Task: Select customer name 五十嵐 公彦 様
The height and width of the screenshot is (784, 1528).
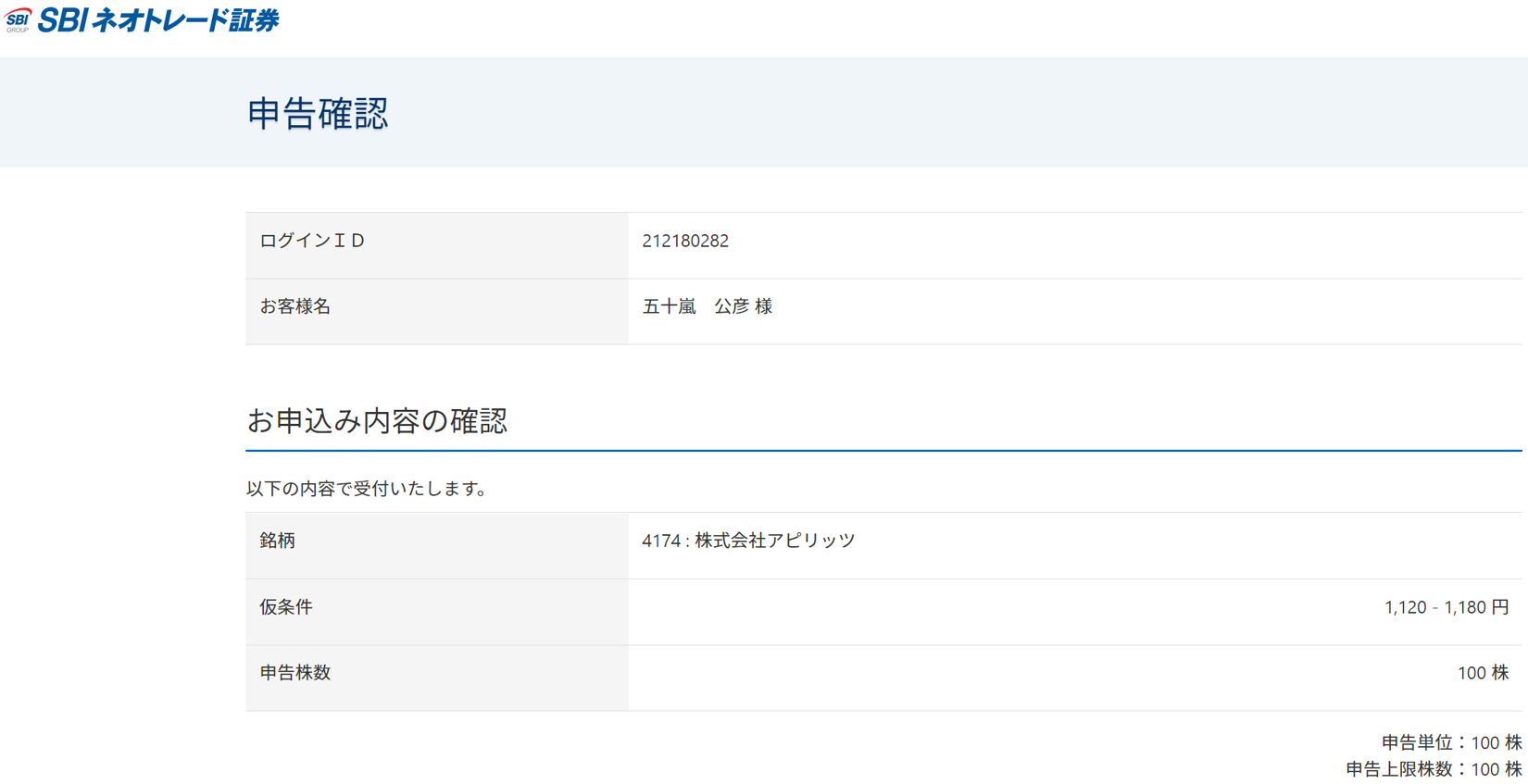Action: tap(708, 306)
